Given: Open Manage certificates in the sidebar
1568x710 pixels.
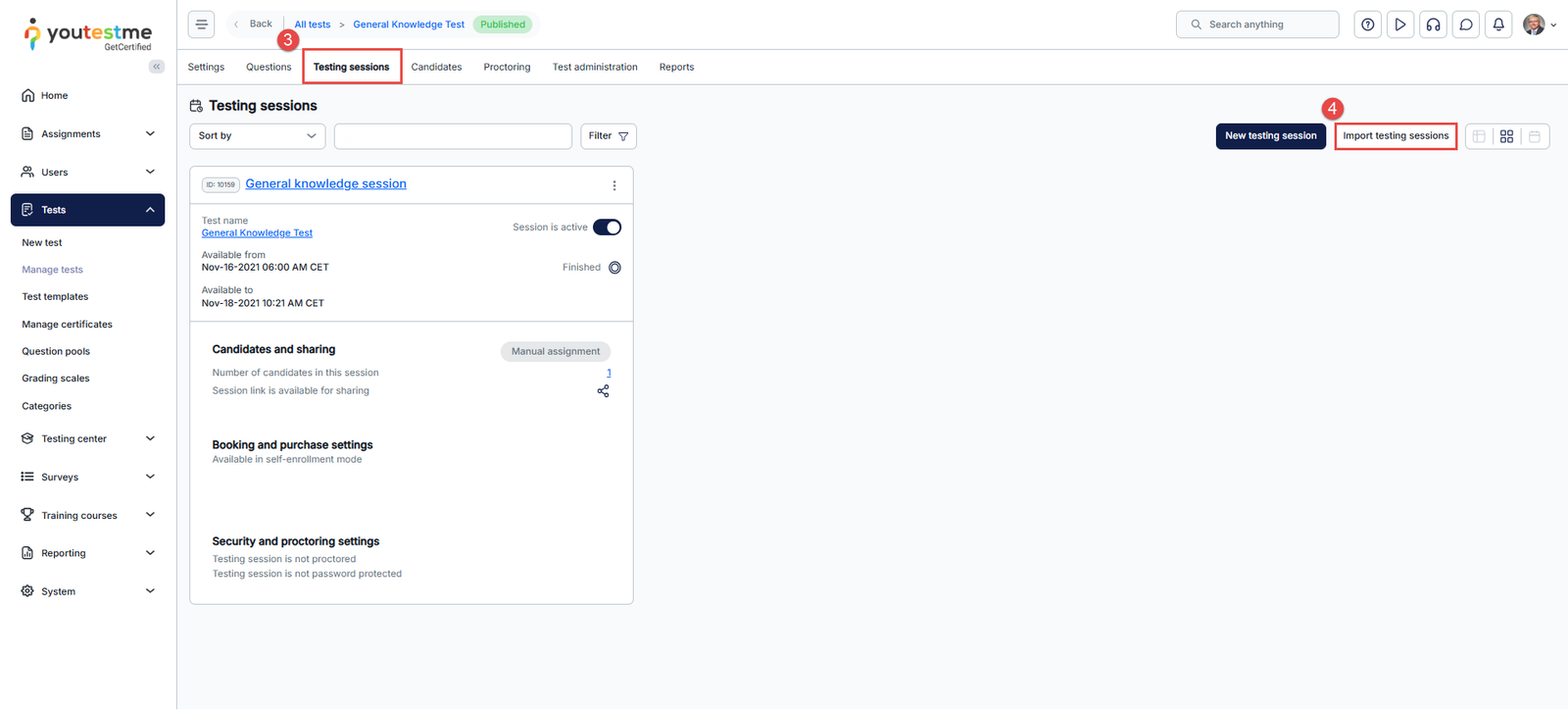Looking at the screenshot, I should pyautogui.click(x=68, y=325).
